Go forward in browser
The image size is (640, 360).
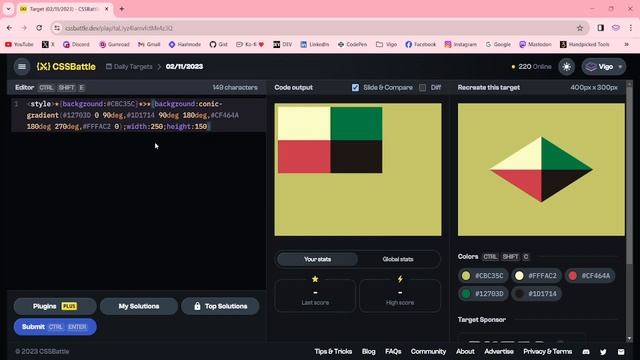(x=24, y=28)
